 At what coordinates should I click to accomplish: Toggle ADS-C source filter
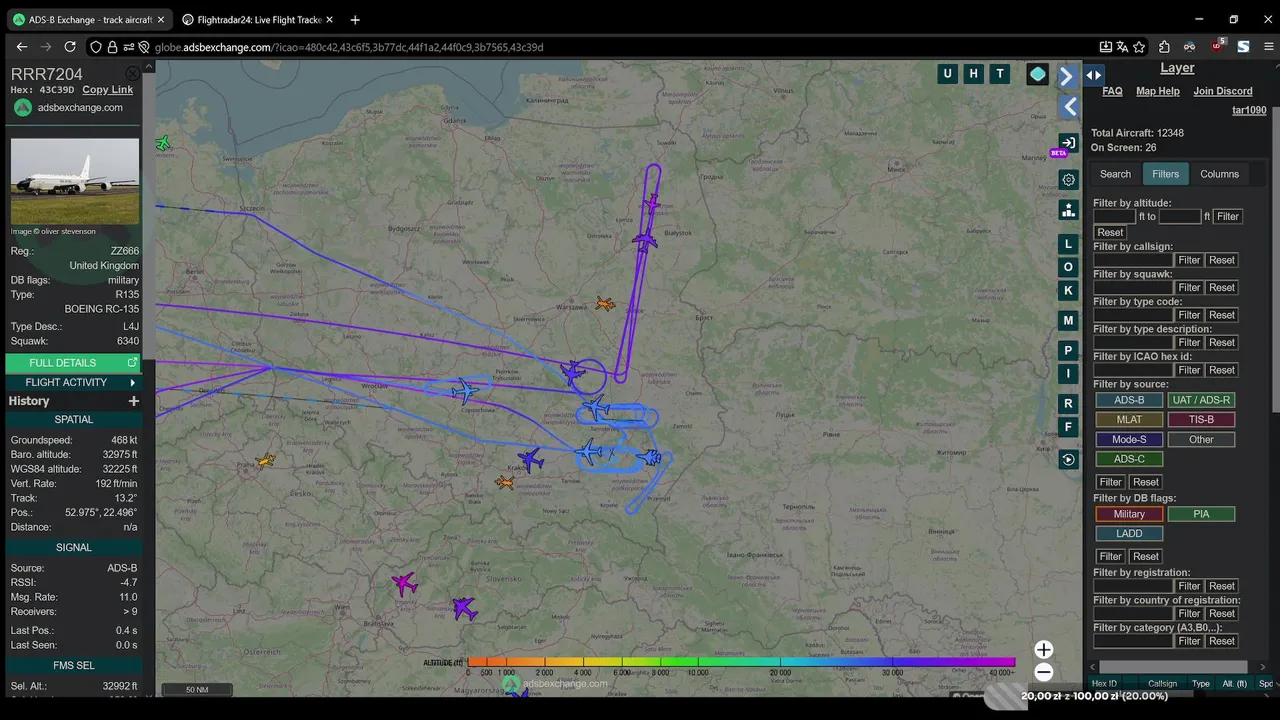(1129, 459)
